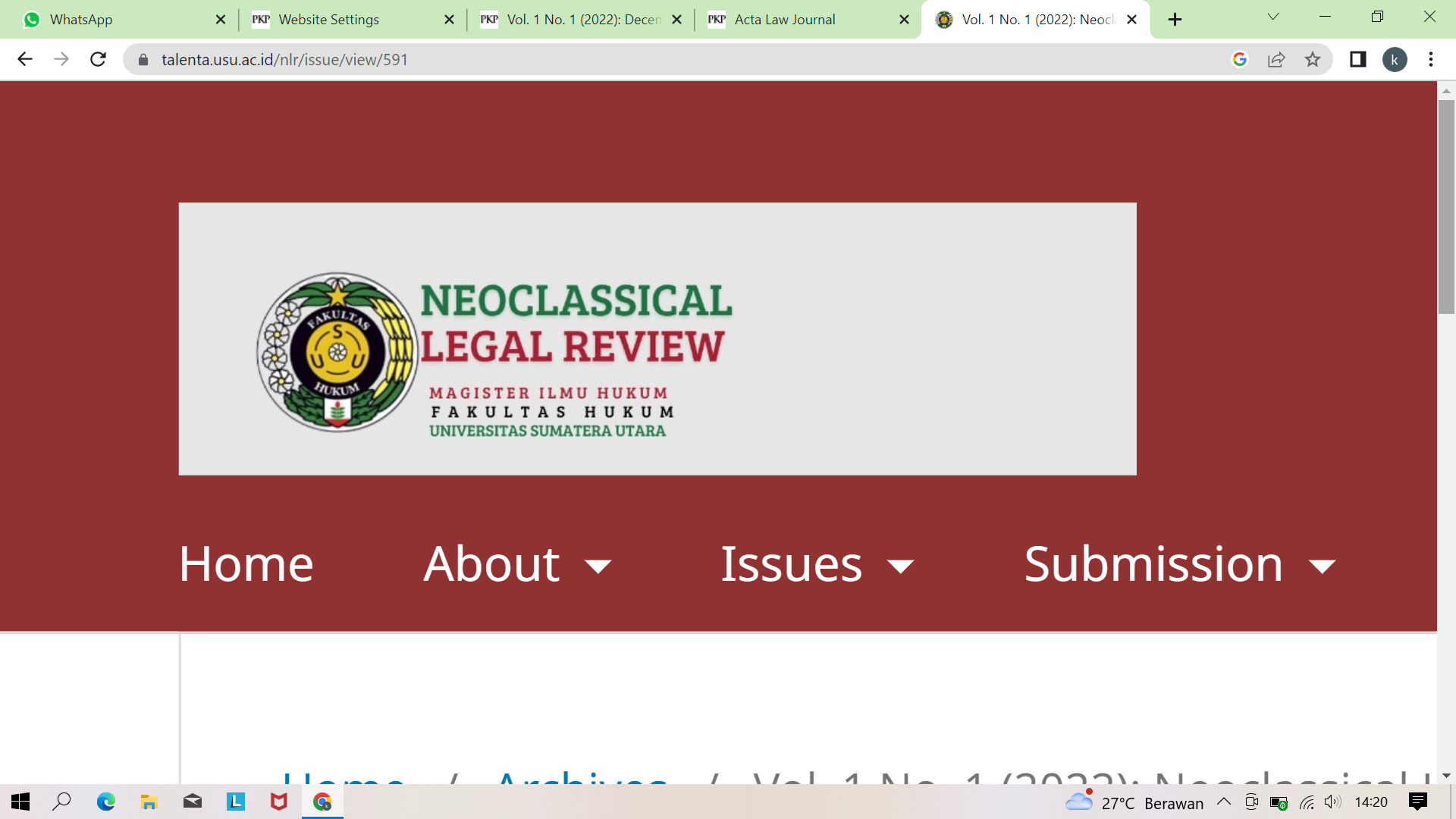Screen dimensions: 1456x819
Task: Open the Mail app from taskbar
Action: pyautogui.click(x=193, y=802)
